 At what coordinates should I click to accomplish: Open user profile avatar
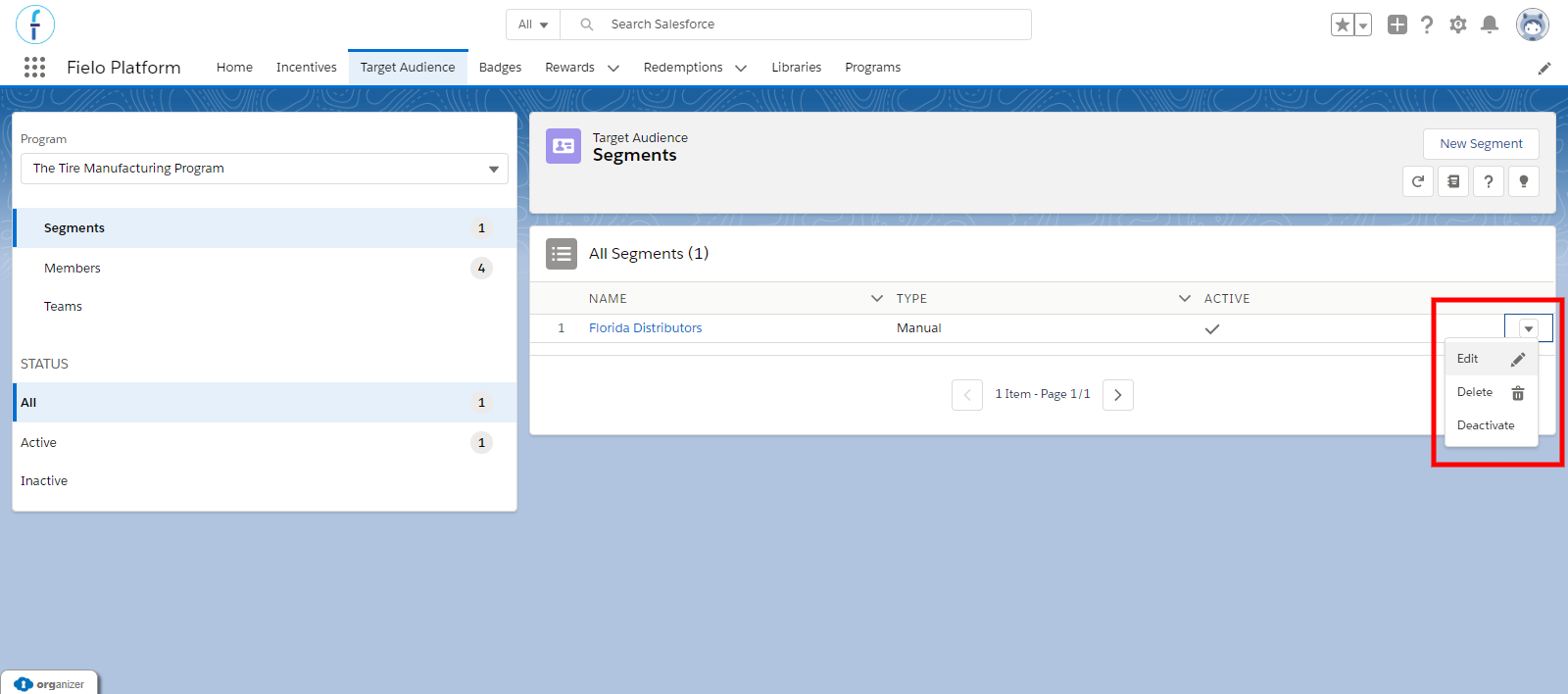point(1533,25)
